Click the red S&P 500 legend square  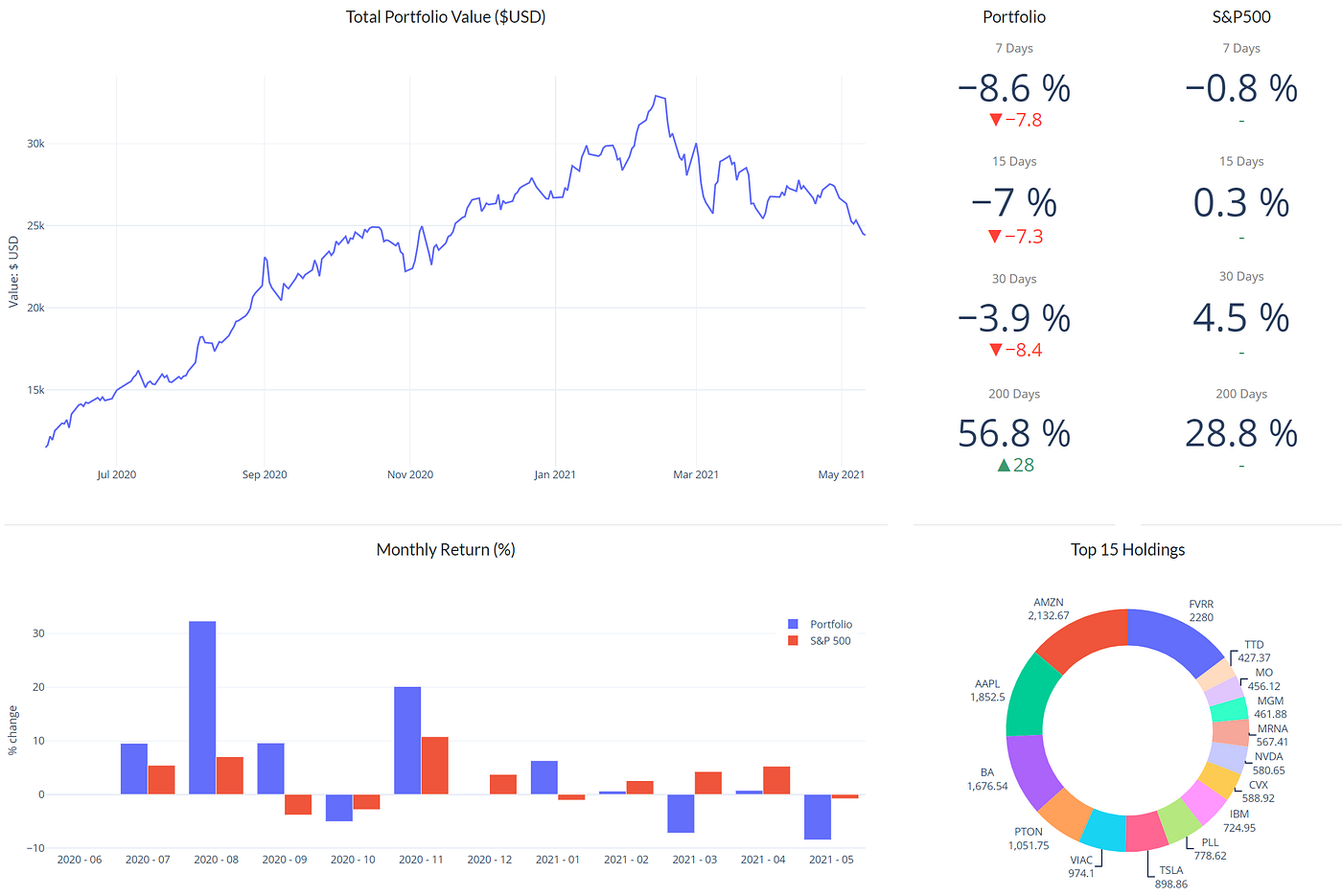tap(793, 641)
